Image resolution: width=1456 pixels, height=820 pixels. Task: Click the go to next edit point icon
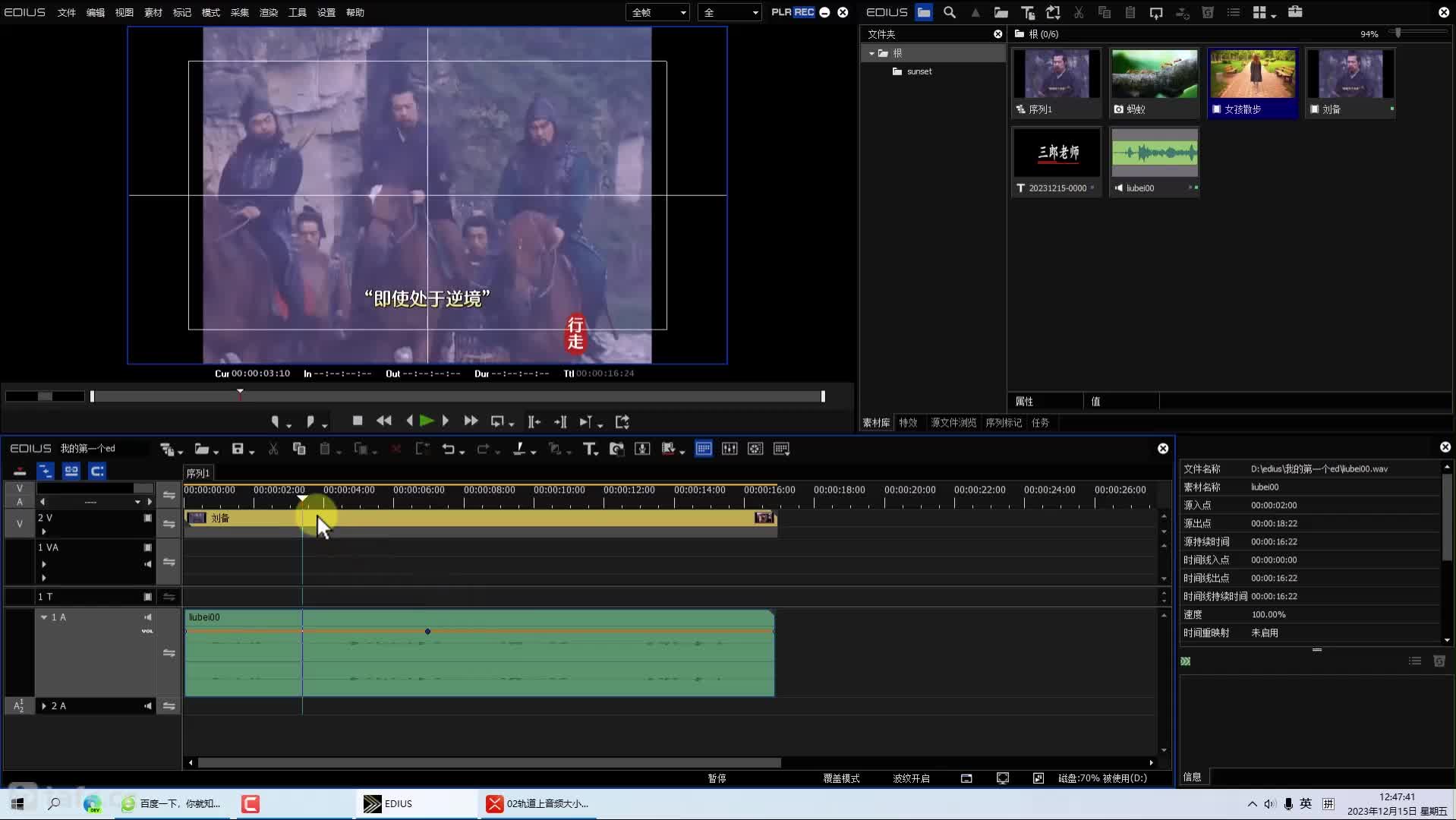pyautogui.click(x=560, y=421)
